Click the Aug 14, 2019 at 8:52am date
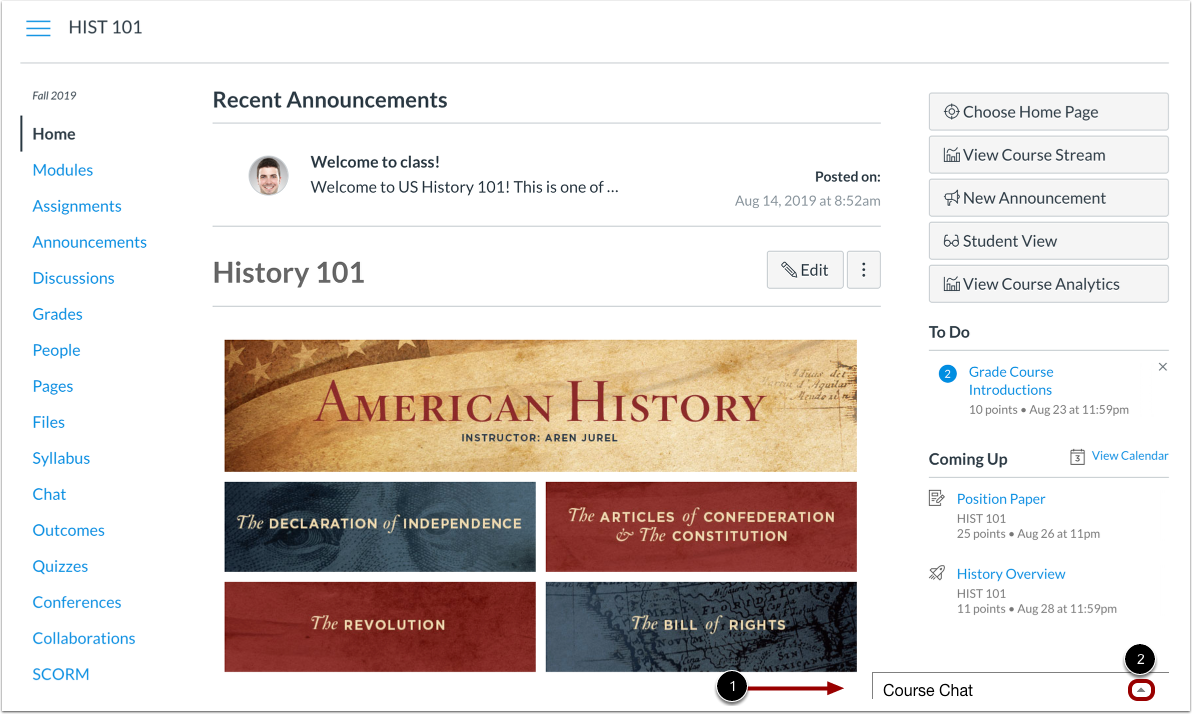The width and height of the screenshot is (1192, 714). click(807, 201)
